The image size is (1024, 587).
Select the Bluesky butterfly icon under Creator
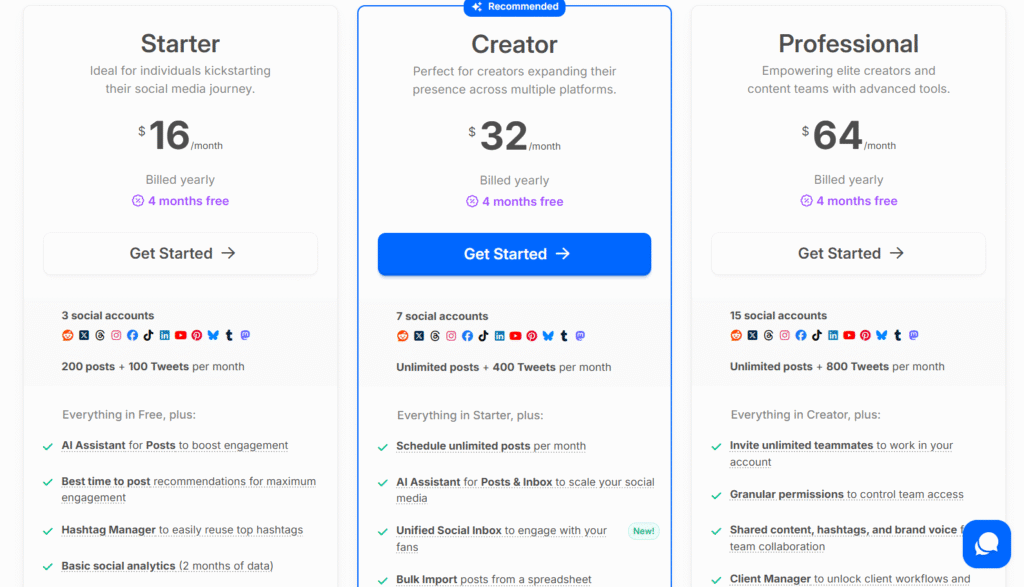tap(548, 335)
